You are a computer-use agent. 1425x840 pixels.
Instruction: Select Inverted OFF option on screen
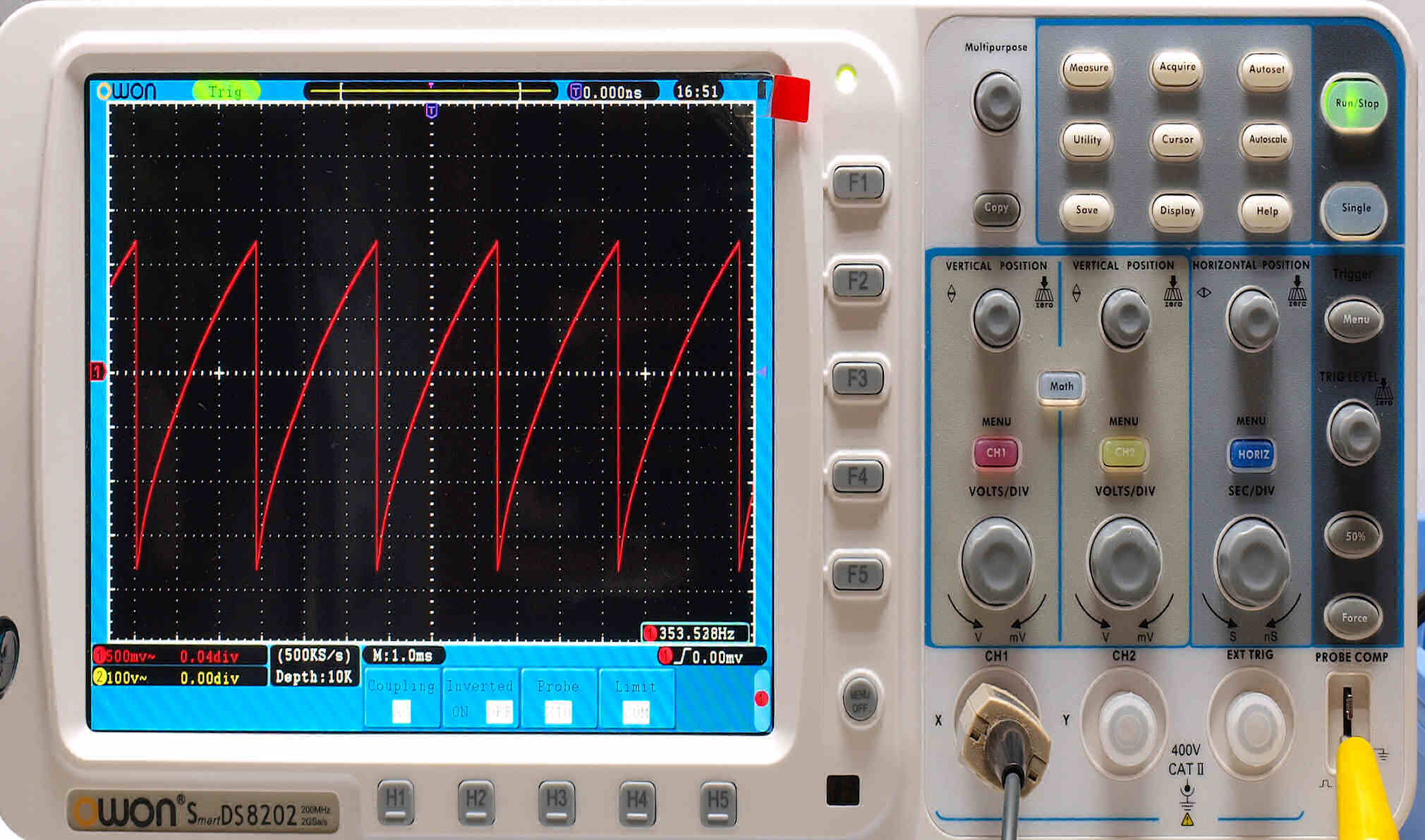click(x=499, y=712)
